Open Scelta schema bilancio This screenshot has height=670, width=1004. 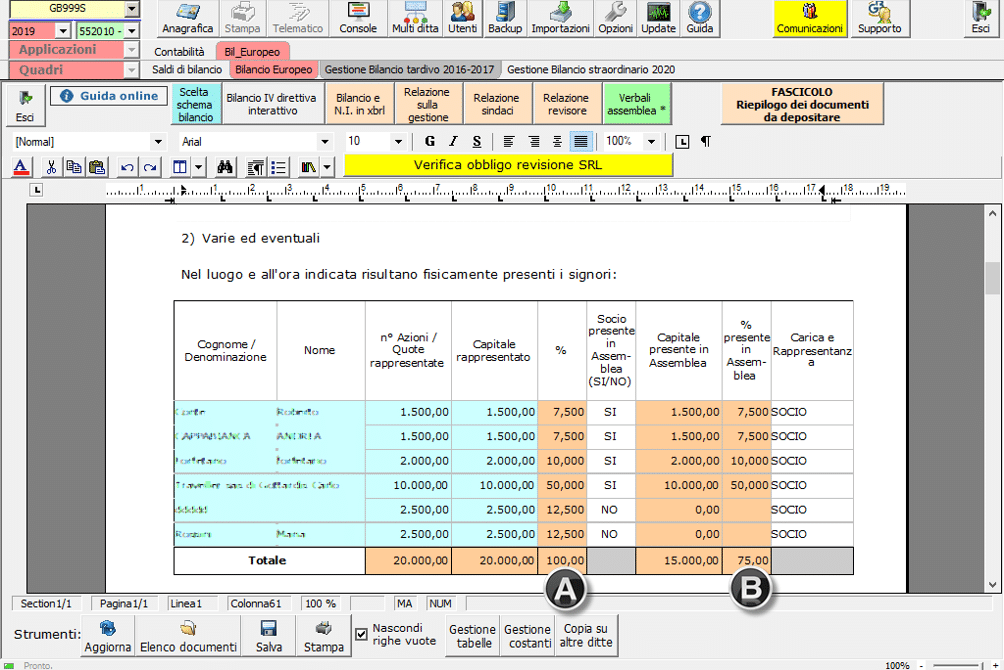pyautogui.click(x=195, y=104)
